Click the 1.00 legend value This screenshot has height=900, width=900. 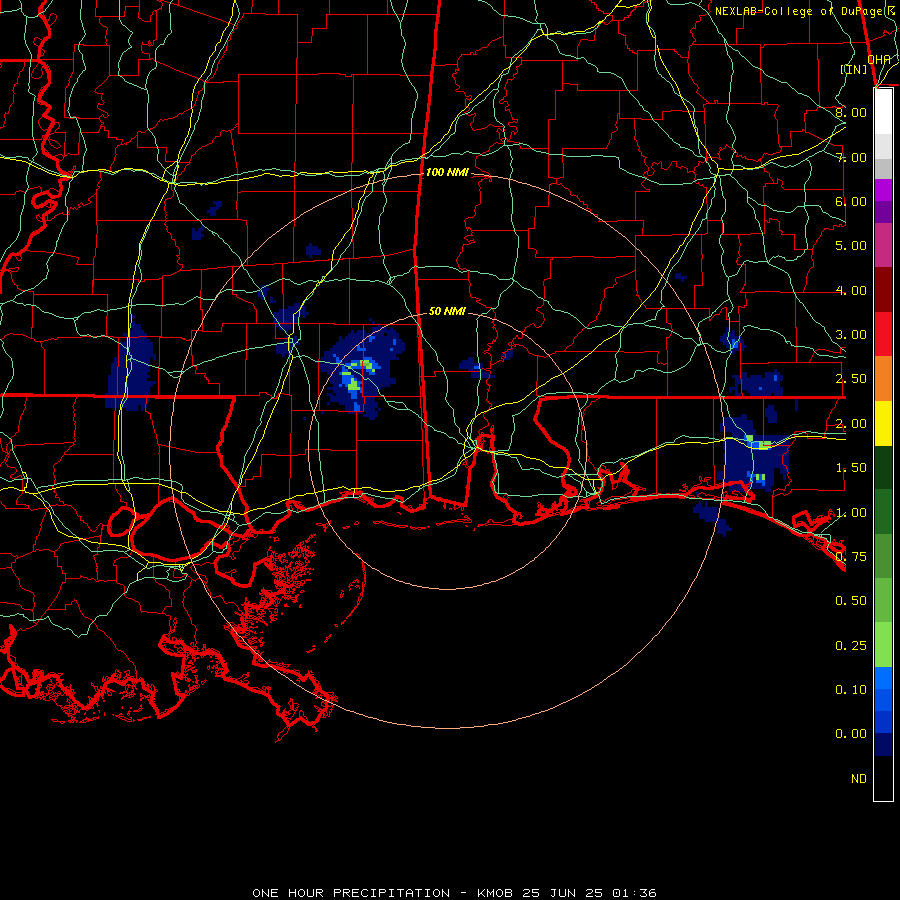[851, 513]
